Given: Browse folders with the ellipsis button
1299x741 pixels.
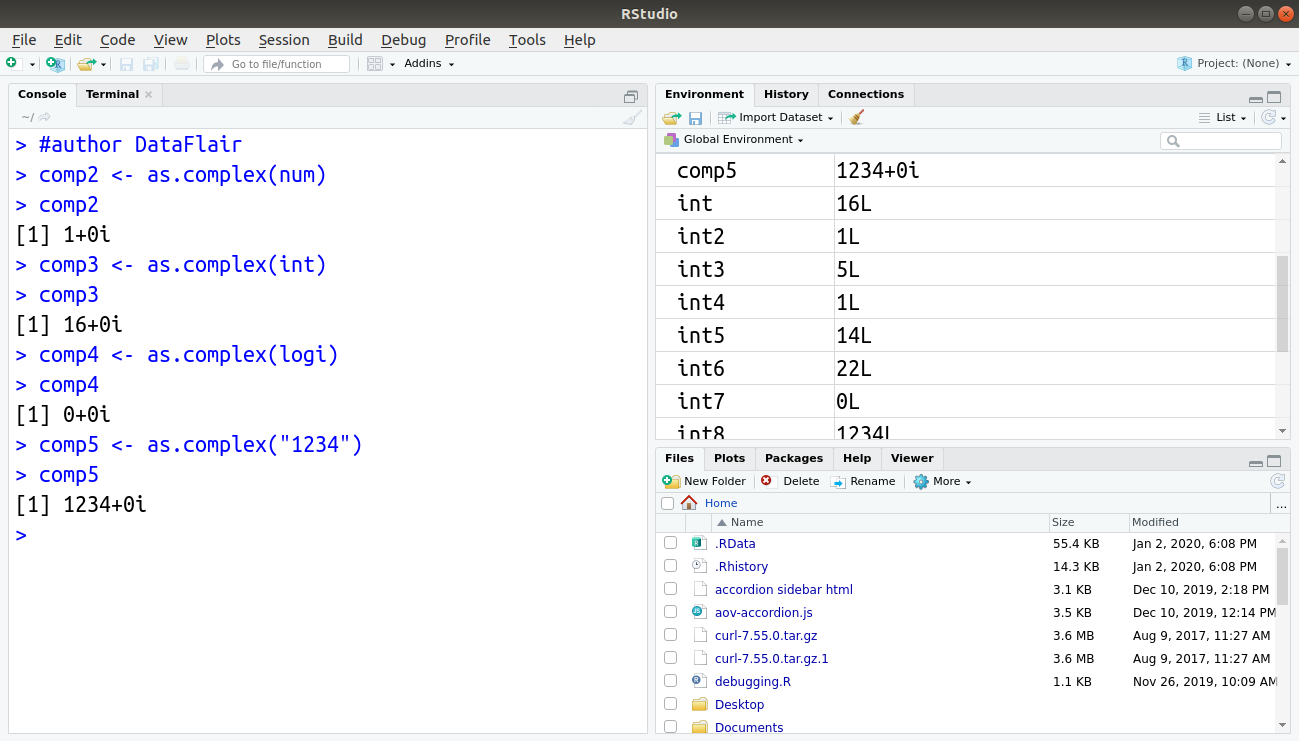Looking at the screenshot, I should 1281,504.
